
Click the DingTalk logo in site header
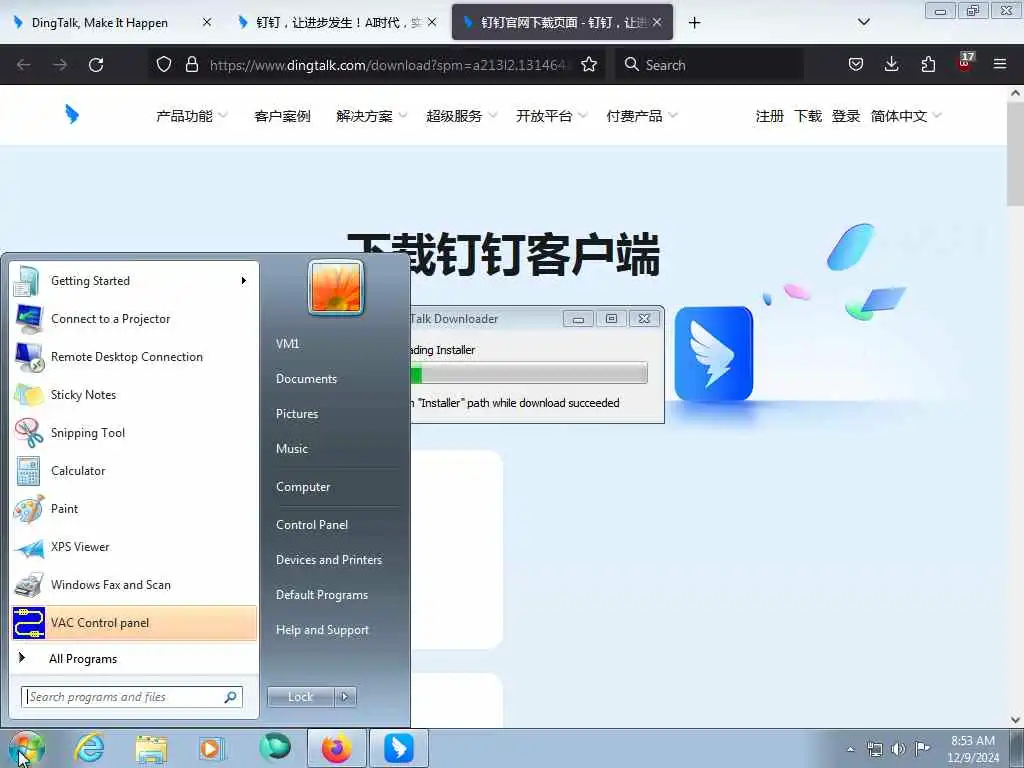click(72, 115)
